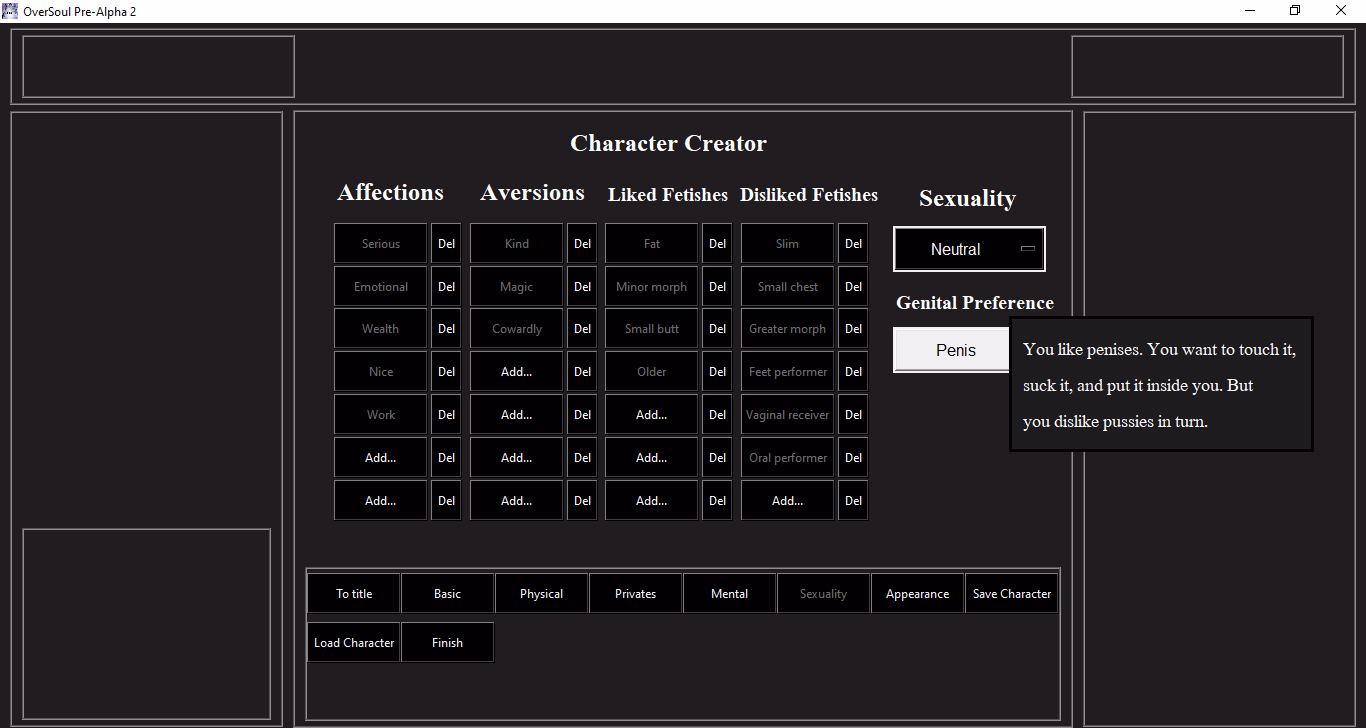Click the Genital Preference selection button

[952, 350]
